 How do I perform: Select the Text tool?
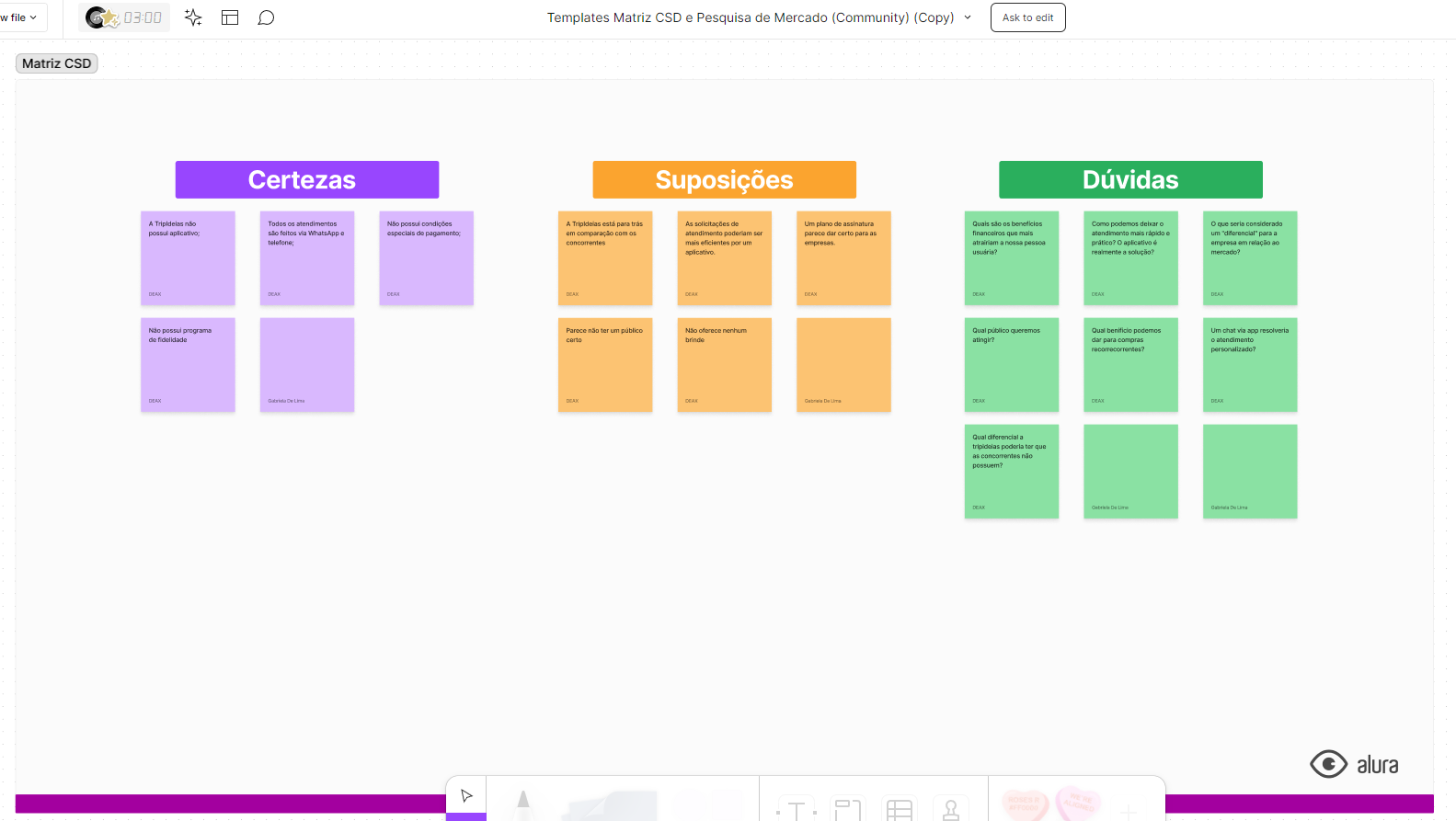click(797, 809)
